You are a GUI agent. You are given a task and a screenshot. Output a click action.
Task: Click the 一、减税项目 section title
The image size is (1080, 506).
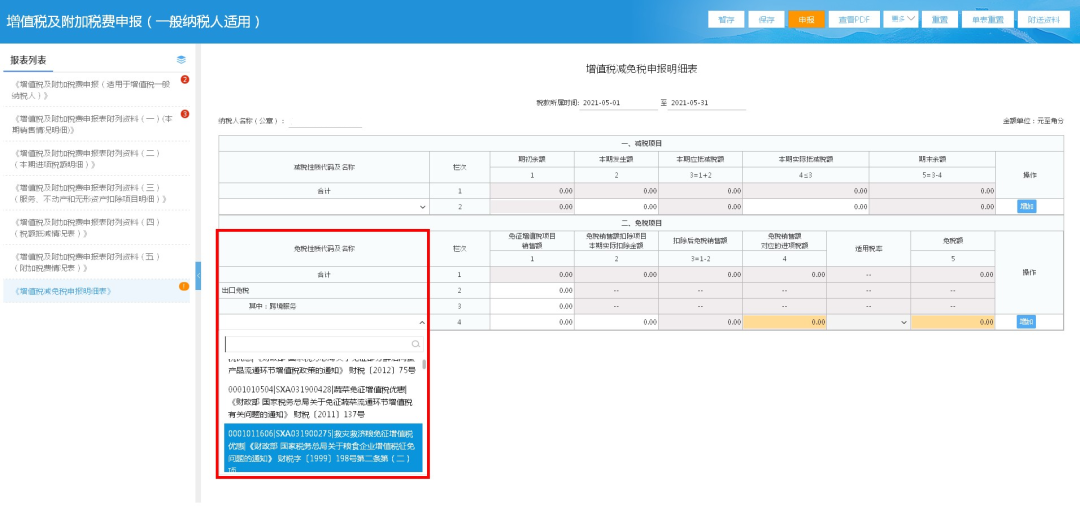click(641, 143)
